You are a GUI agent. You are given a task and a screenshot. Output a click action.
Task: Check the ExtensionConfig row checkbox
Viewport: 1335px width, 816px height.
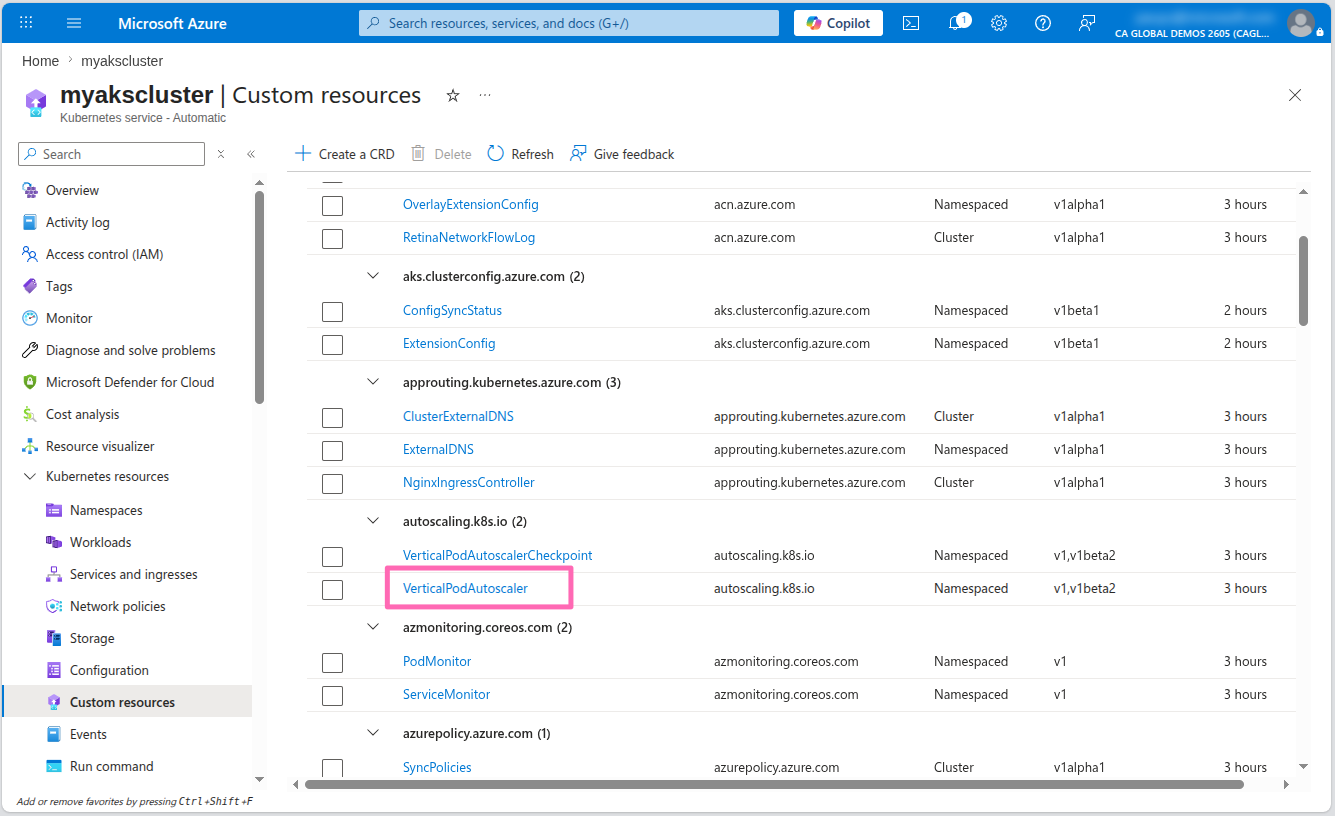coord(332,344)
